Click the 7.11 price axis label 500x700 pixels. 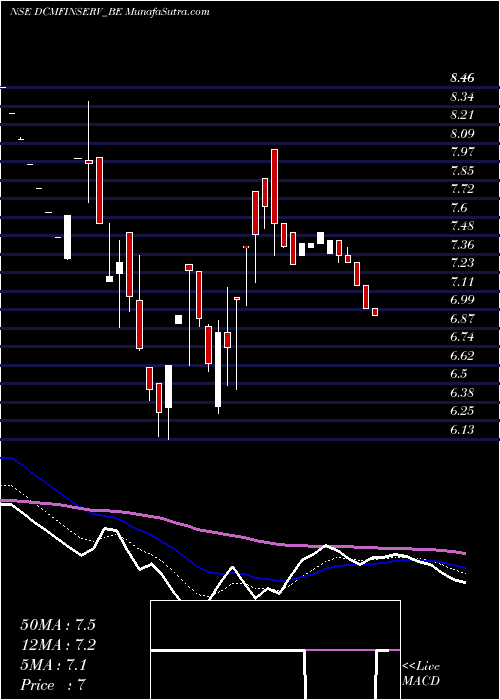click(462, 282)
